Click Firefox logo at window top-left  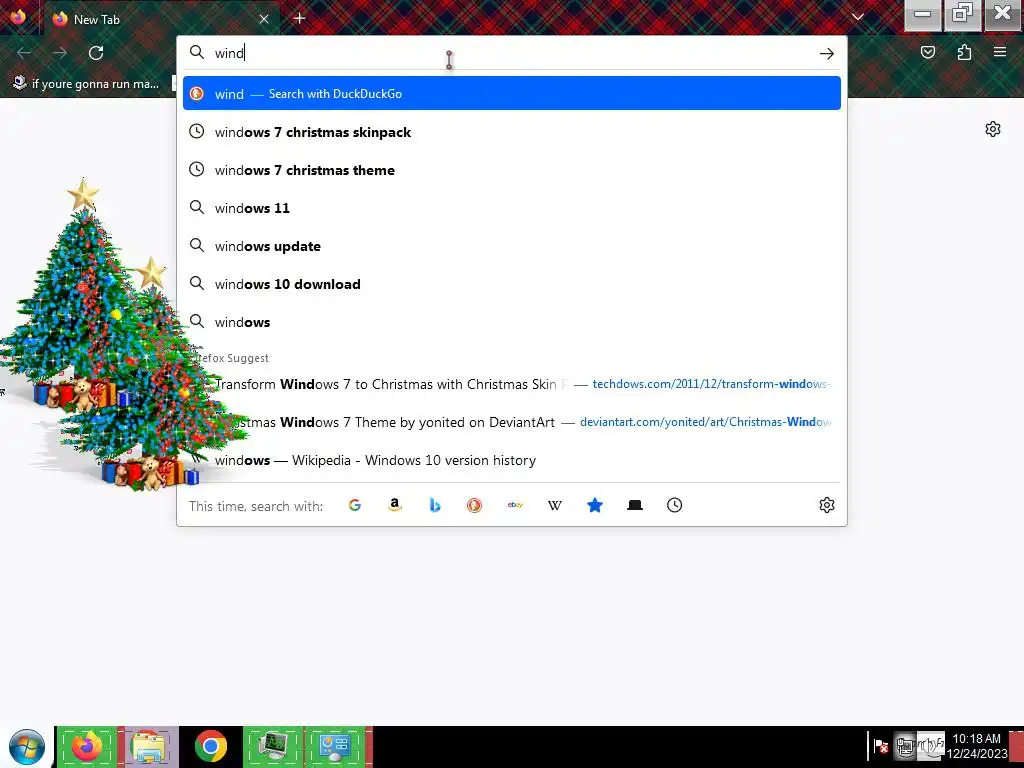[x=18, y=16]
